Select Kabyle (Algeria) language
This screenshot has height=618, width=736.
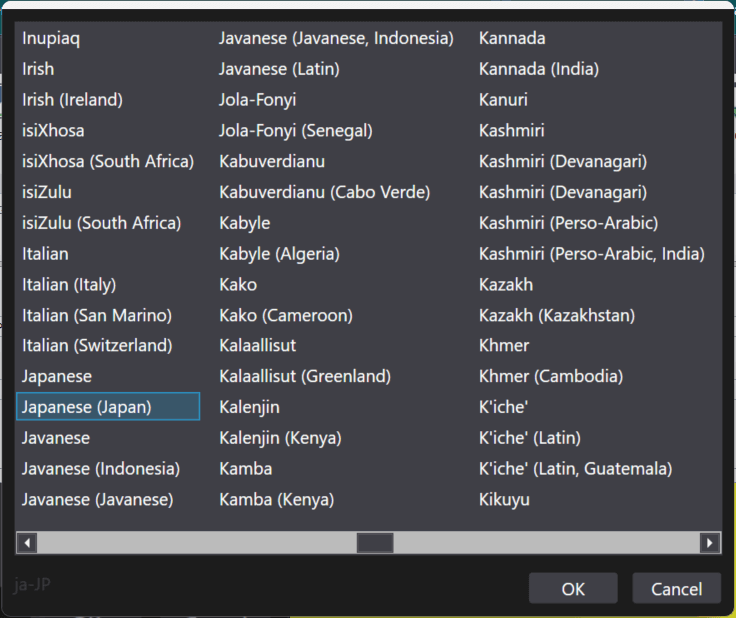(279, 254)
